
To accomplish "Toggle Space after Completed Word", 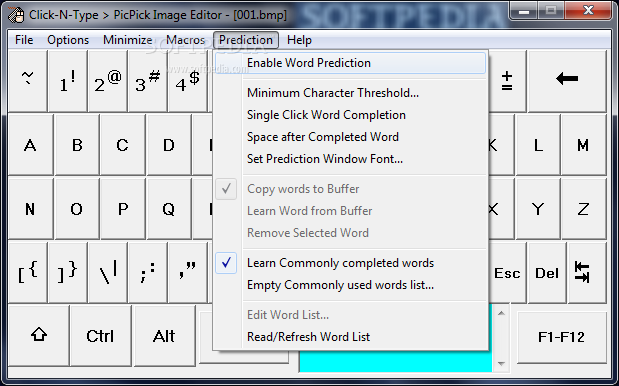I will tap(350, 137).
